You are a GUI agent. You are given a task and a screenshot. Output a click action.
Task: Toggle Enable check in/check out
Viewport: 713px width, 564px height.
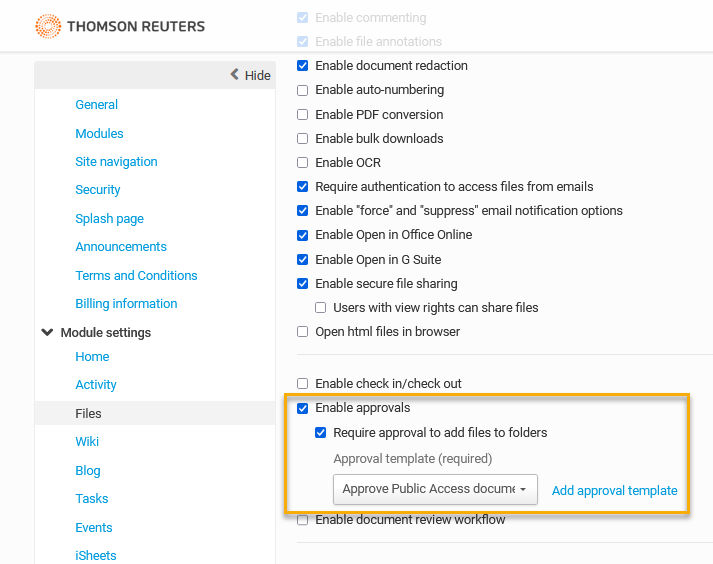coord(302,383)
